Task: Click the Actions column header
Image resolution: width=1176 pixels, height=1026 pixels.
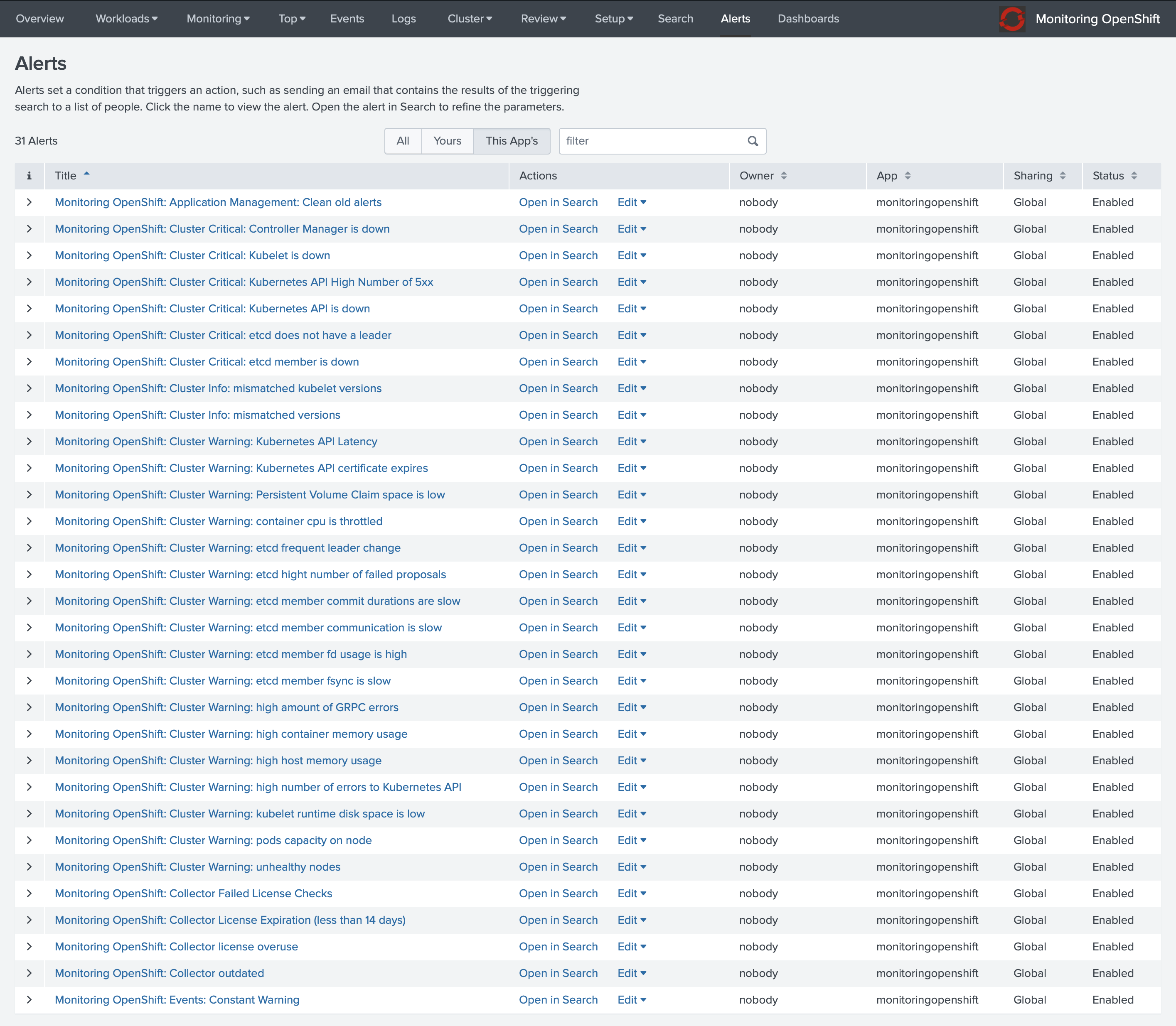Action: click(x=538, y=176)
